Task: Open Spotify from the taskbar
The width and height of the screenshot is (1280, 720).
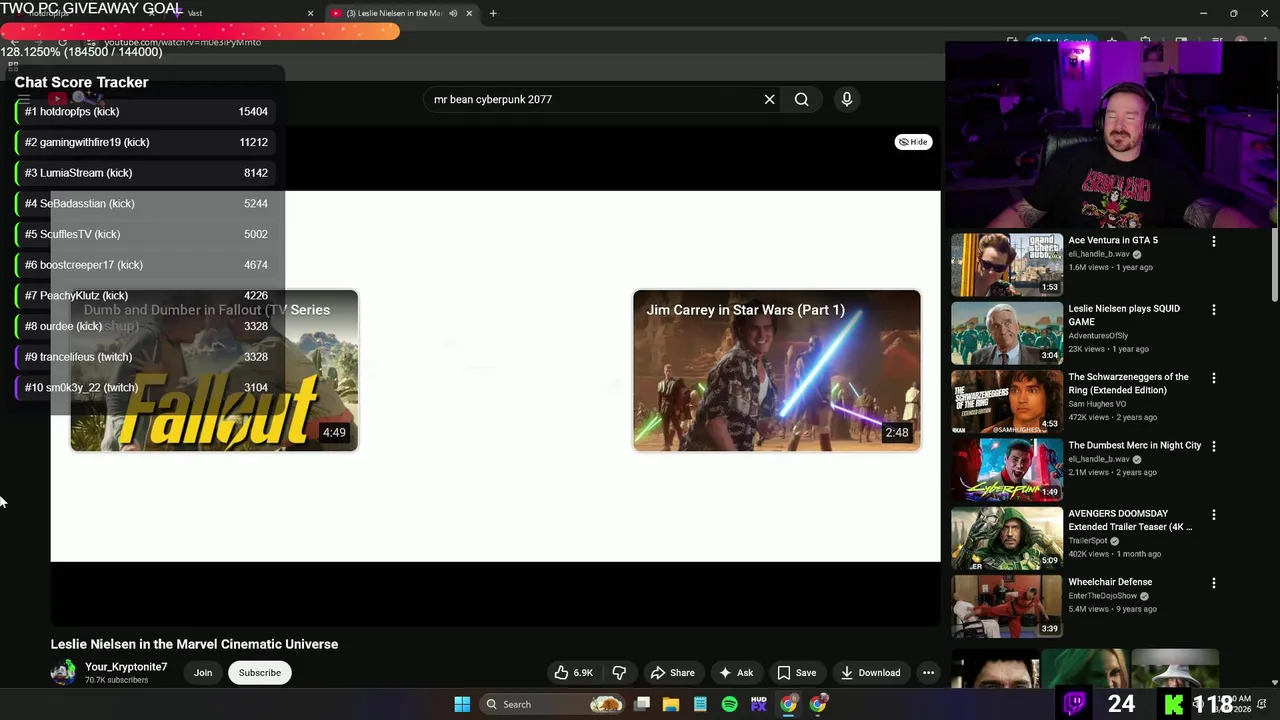Action: tap(730, 704)
